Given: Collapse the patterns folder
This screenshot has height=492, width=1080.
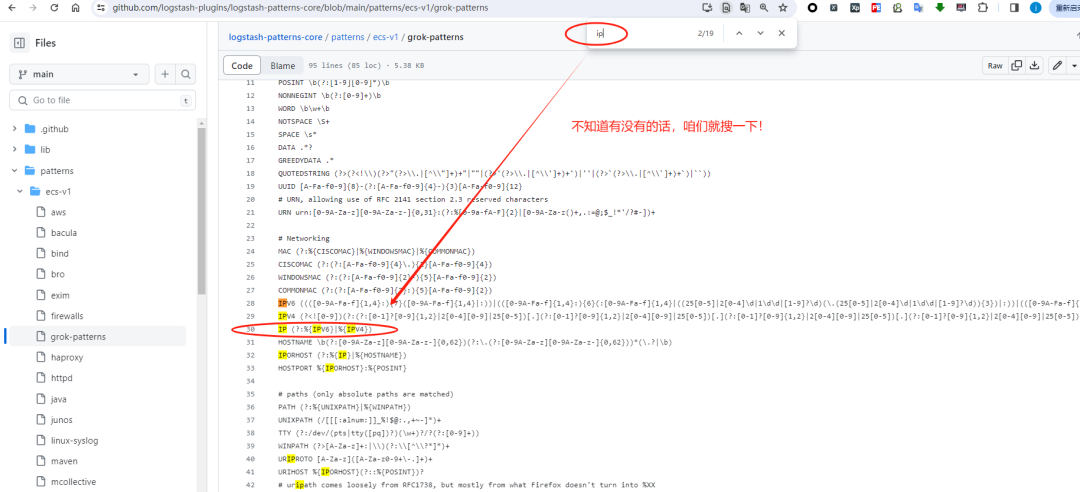Looking at the screenshot, I should coord(15,170).
